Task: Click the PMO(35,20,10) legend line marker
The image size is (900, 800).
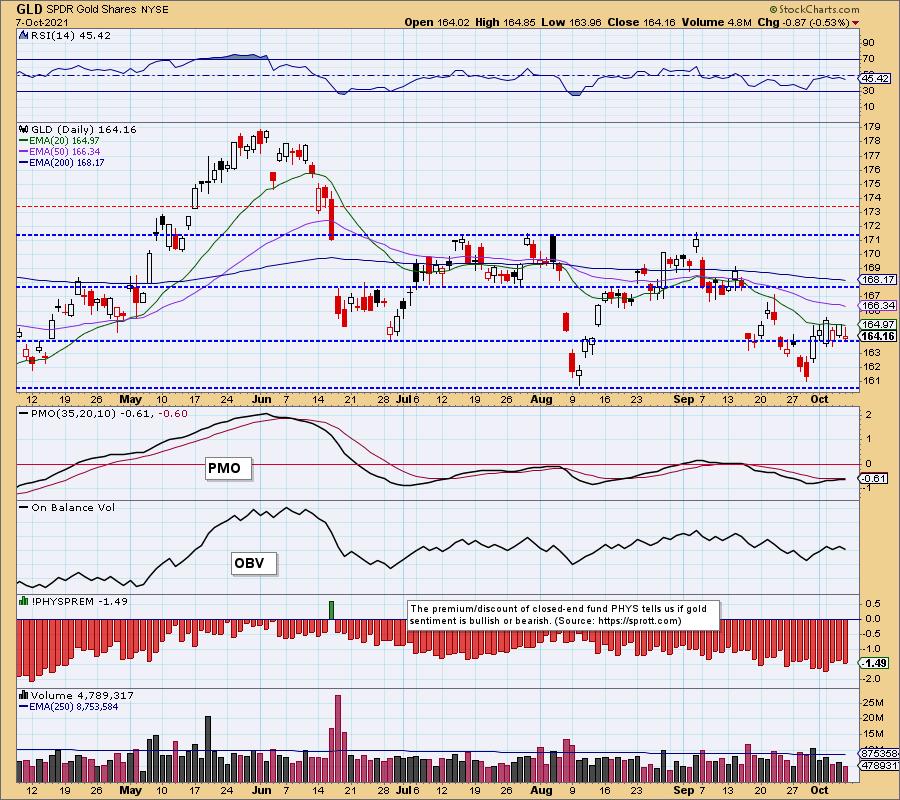Action: (24, 413)
